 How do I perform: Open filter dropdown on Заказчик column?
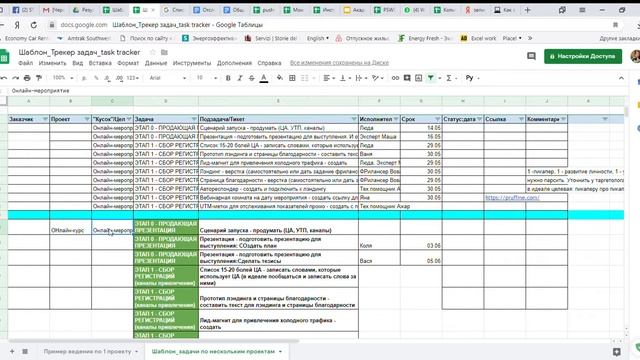(x=45, y=119)
